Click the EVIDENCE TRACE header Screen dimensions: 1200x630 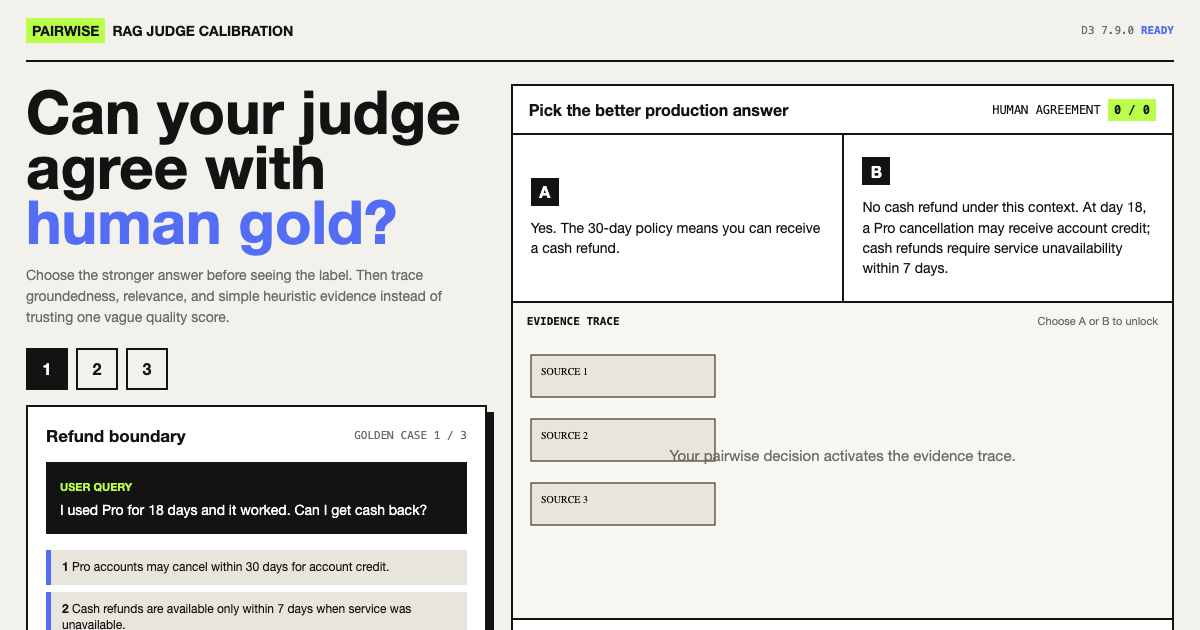click(573, 321)
